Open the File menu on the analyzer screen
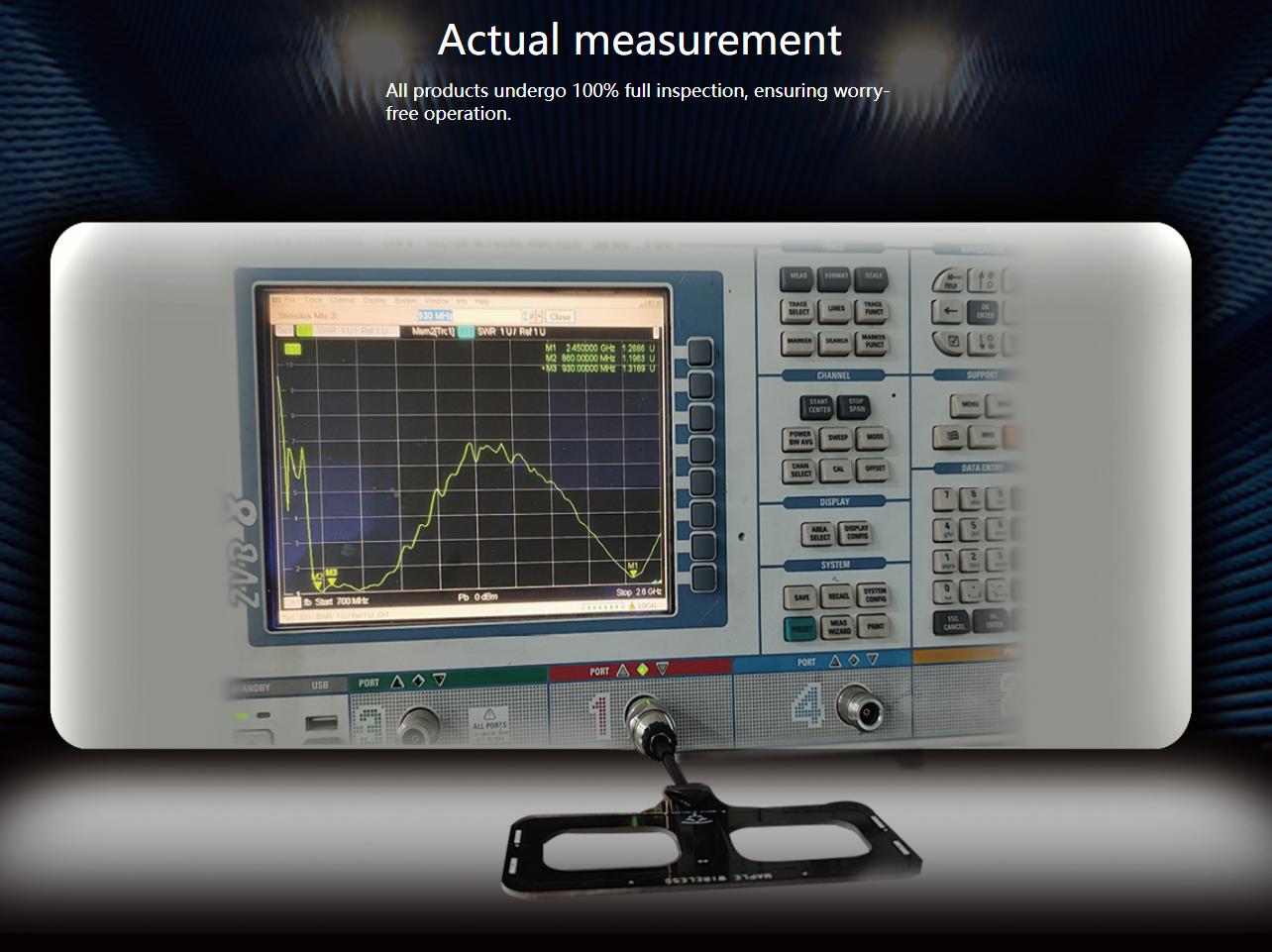Screen dimensions: 1272x952 coord(290,300)
